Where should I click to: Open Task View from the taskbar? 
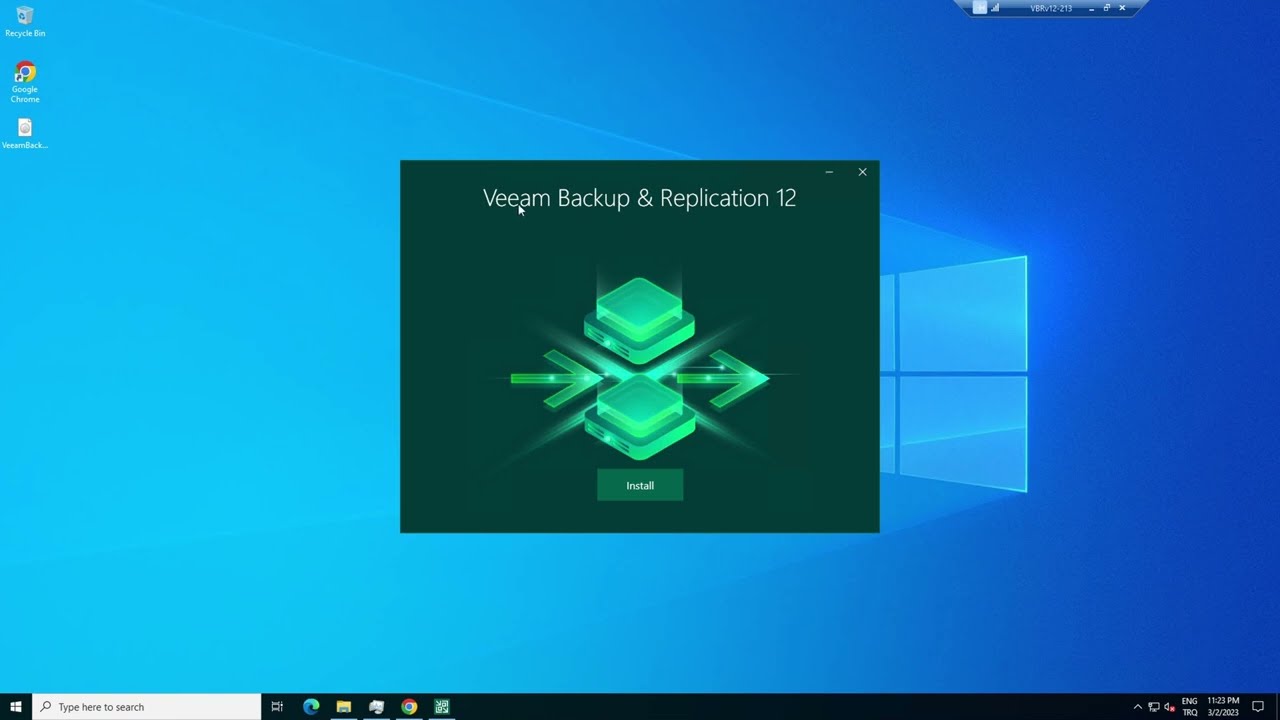[277, 707]
